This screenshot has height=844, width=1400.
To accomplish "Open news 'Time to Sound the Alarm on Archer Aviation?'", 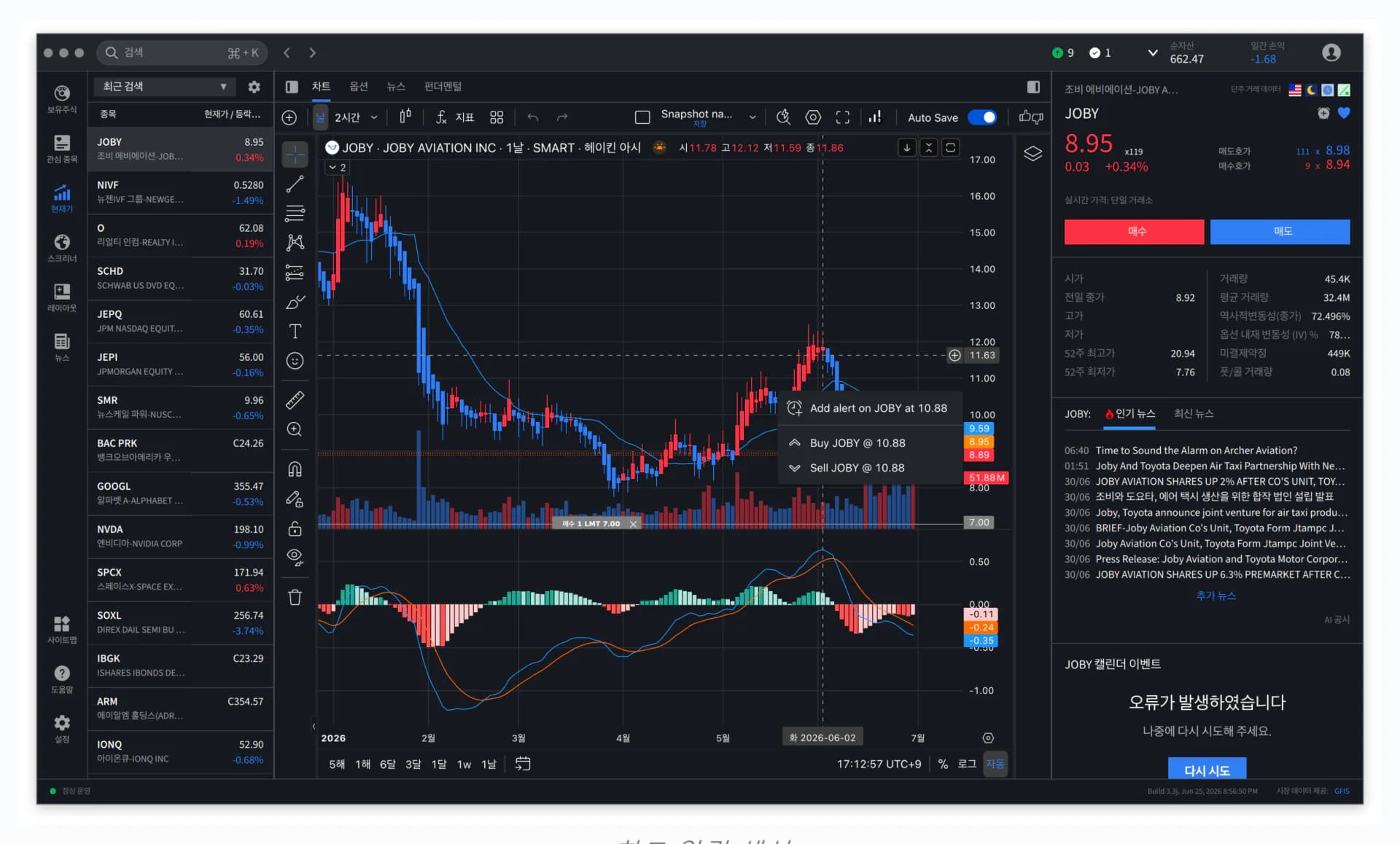I will coord(1197,450).
